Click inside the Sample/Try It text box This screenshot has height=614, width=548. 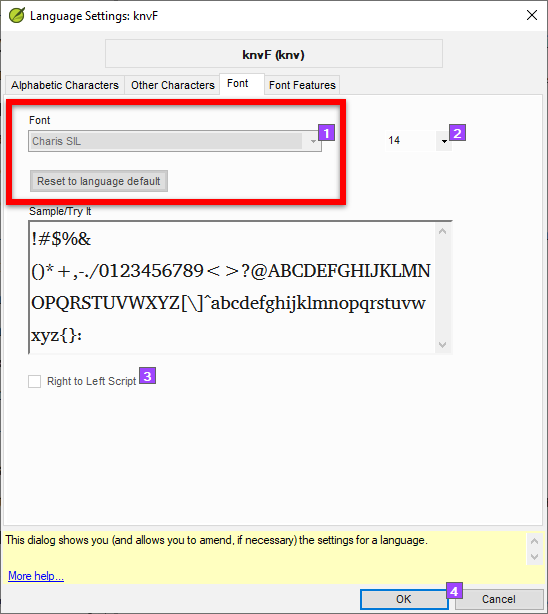(233, 288)
